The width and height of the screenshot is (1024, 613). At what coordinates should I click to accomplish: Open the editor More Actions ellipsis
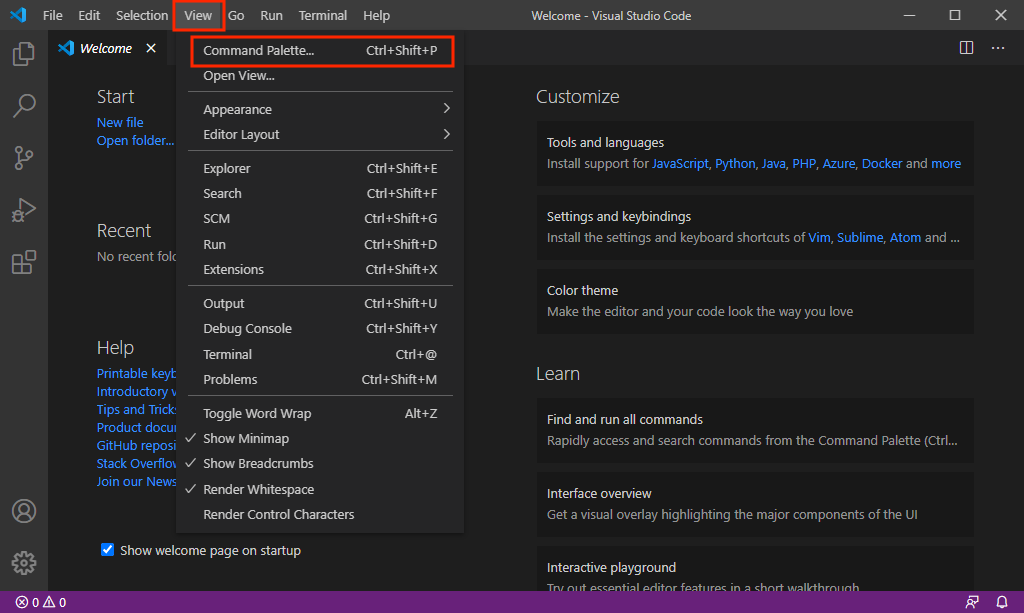pos(998,48)
